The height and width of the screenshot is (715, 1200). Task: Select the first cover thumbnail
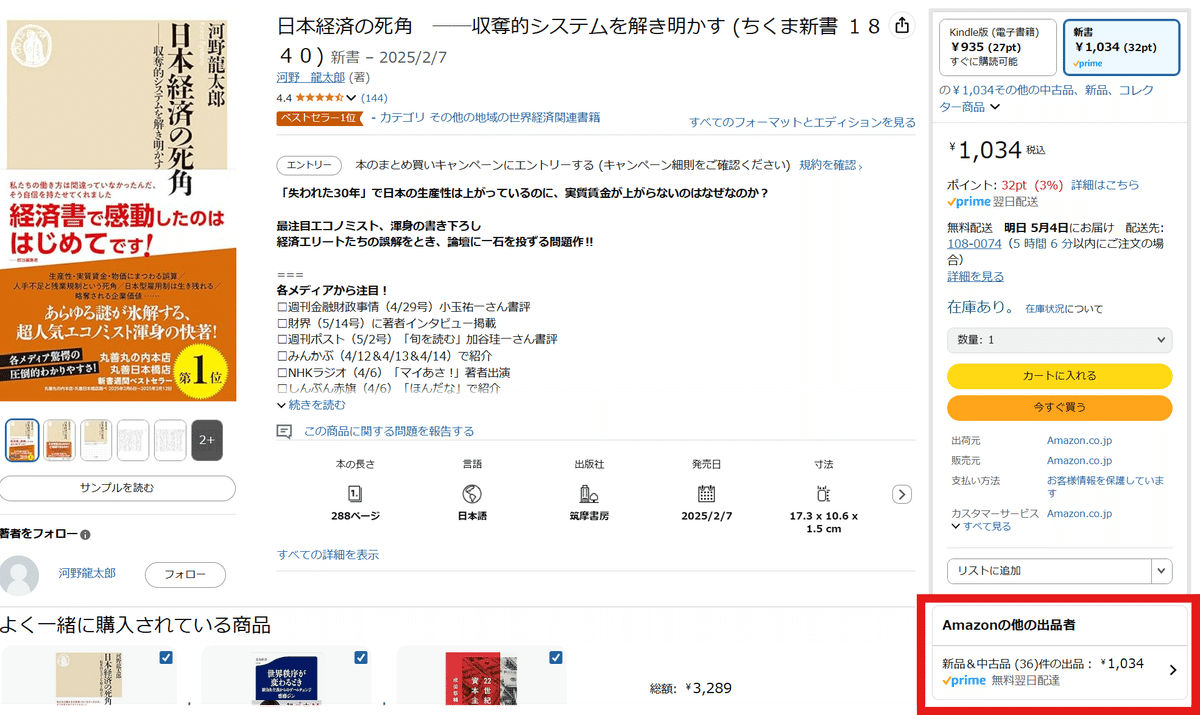(x=22, y=440)
